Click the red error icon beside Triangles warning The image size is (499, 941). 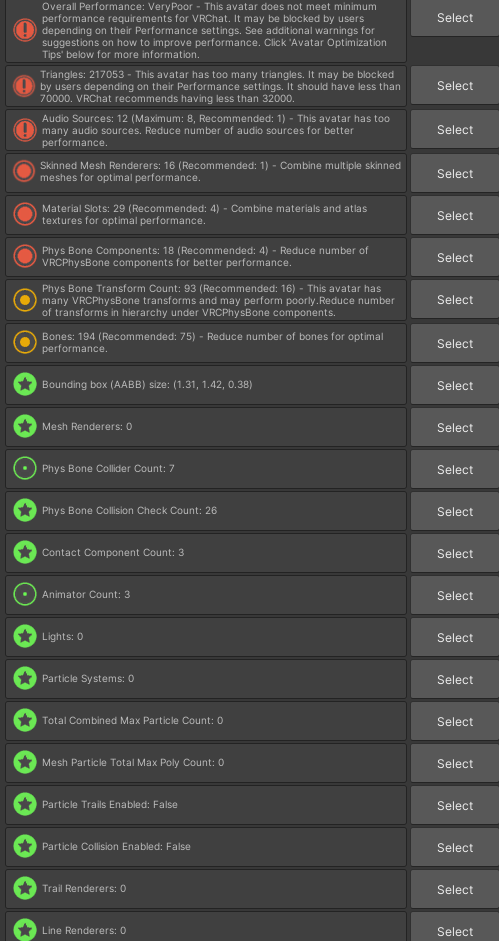click(x=25, y=86)
